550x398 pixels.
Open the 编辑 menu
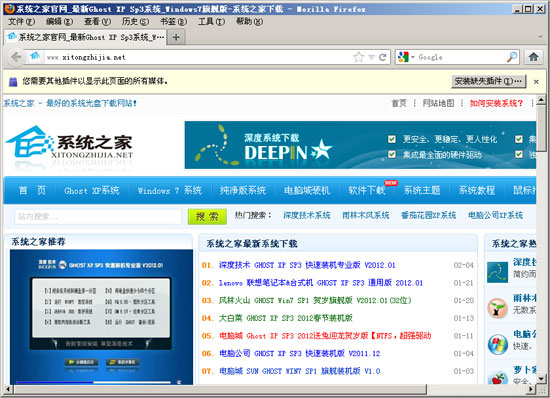coord(59,22)
